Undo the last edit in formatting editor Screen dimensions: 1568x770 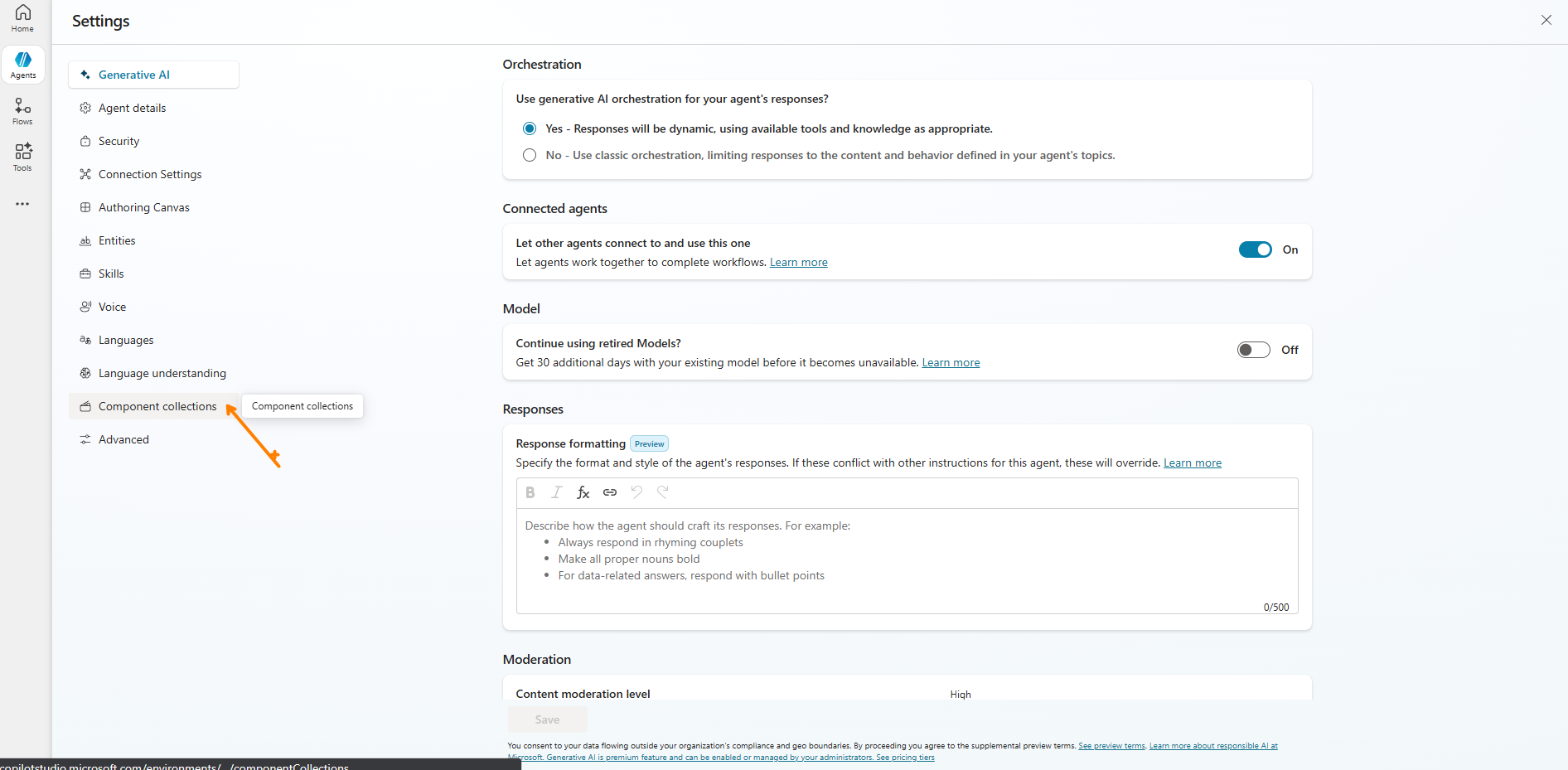pos(636,492)
